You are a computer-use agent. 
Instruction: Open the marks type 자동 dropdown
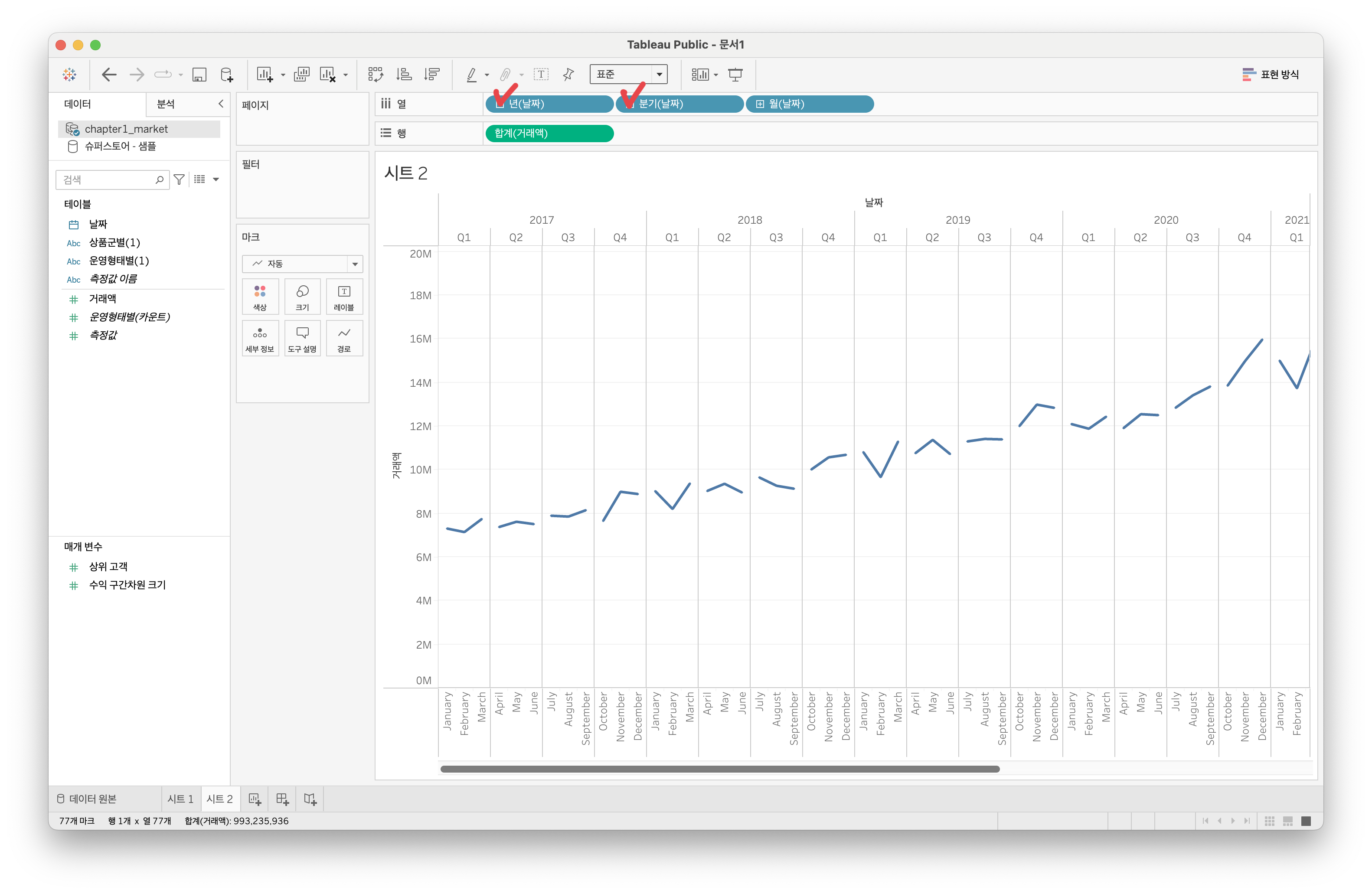[302, 264]
